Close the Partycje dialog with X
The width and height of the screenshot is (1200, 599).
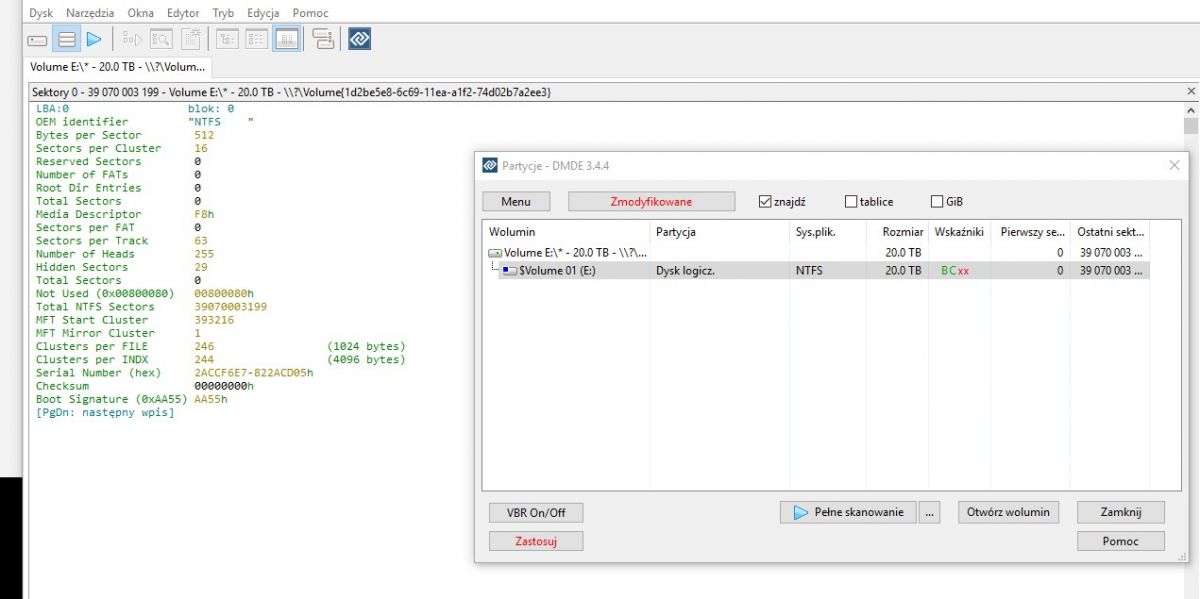[1174, 165]
